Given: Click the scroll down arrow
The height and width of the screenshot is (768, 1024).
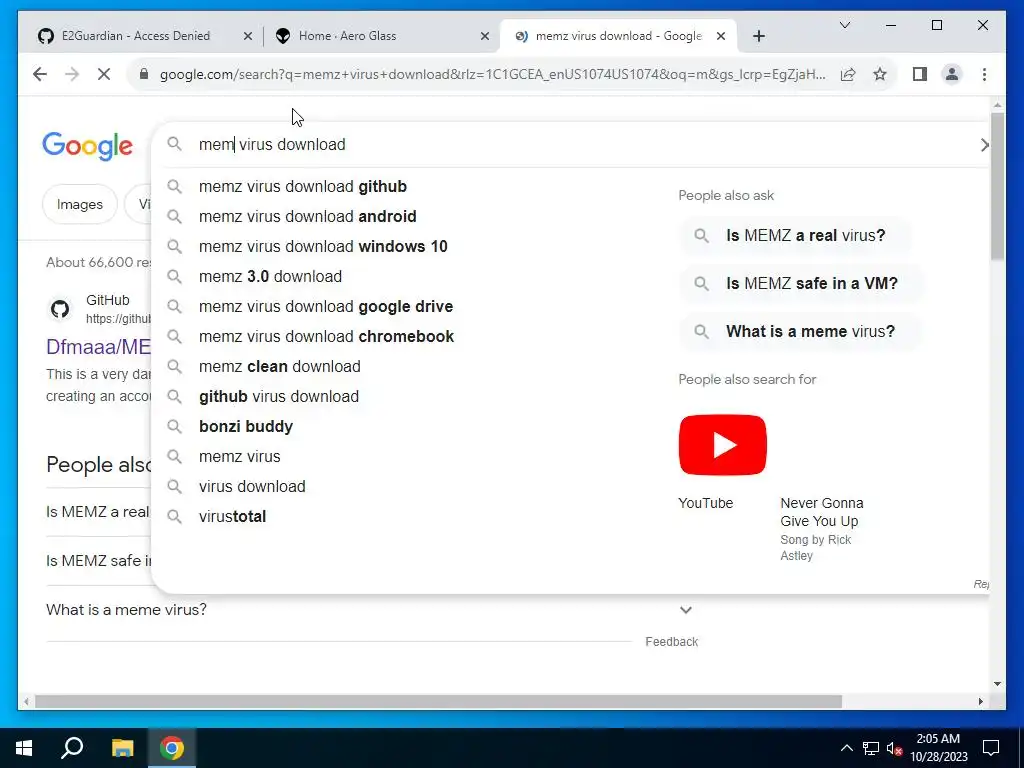Looking at the screenshot, I should (x=997, y=684).
